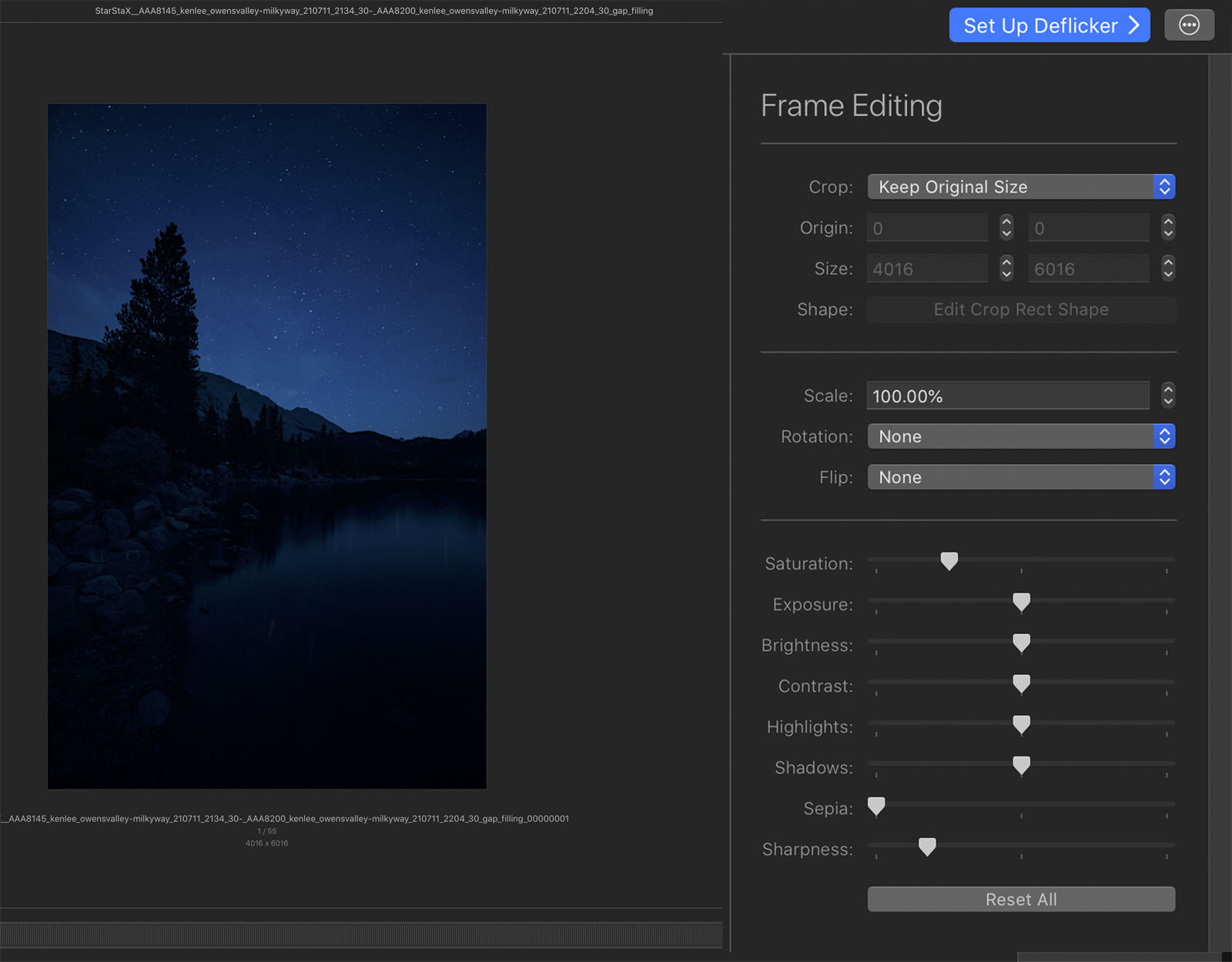Click the Size height stepper
Screen dimensions: 1232x962
[x=1168, y=269]
